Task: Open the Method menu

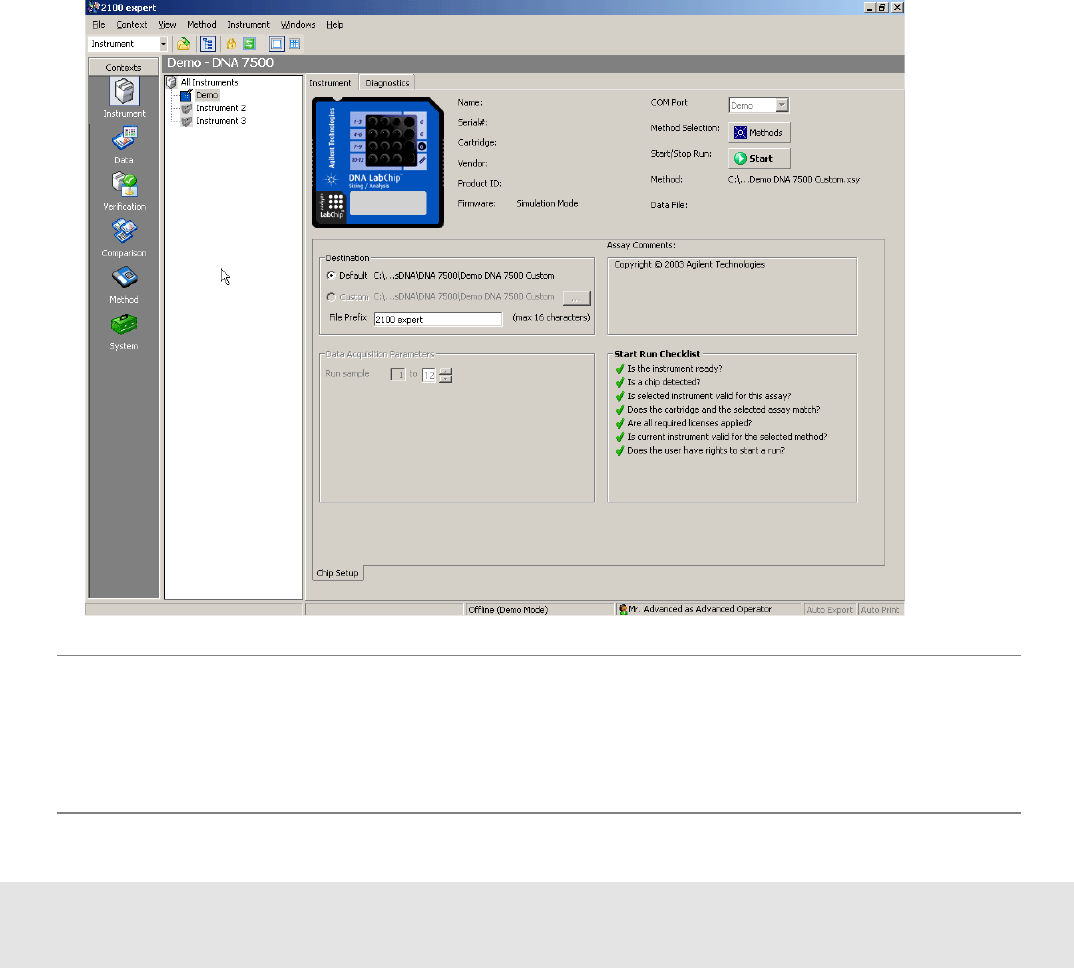Action: tap(201, 25)
